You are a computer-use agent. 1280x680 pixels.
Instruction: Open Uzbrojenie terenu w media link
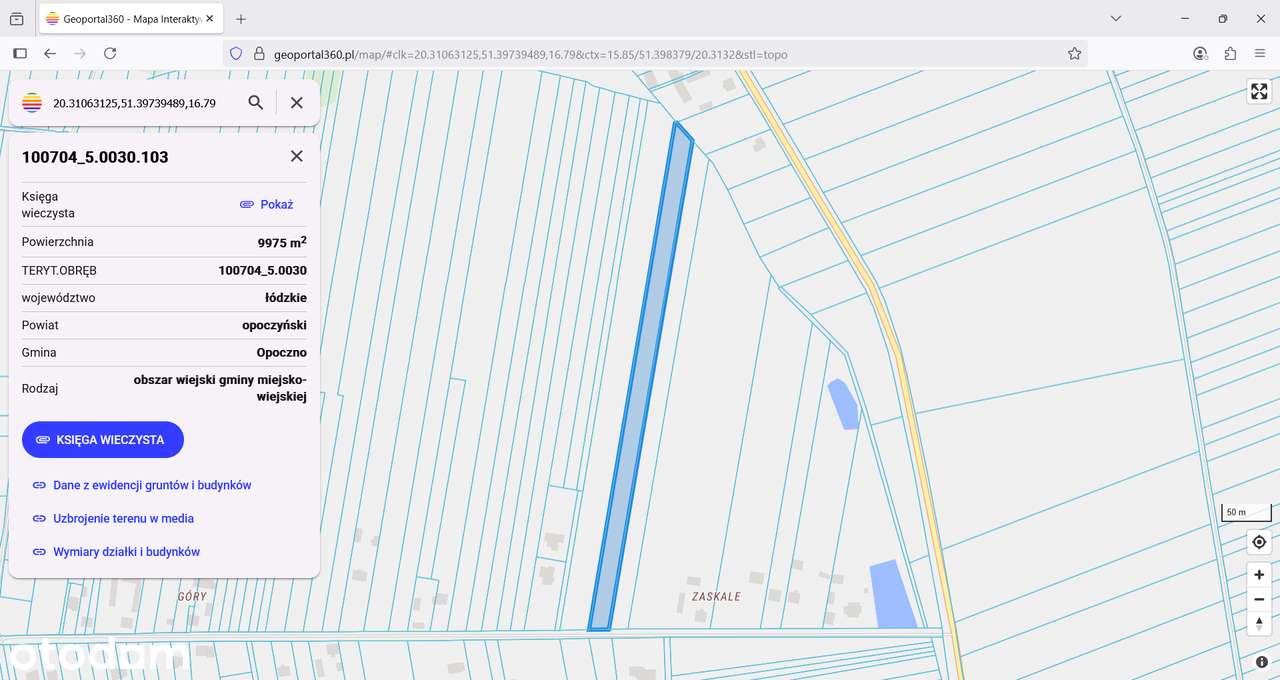pyautogui.click(x=113, y=518)
